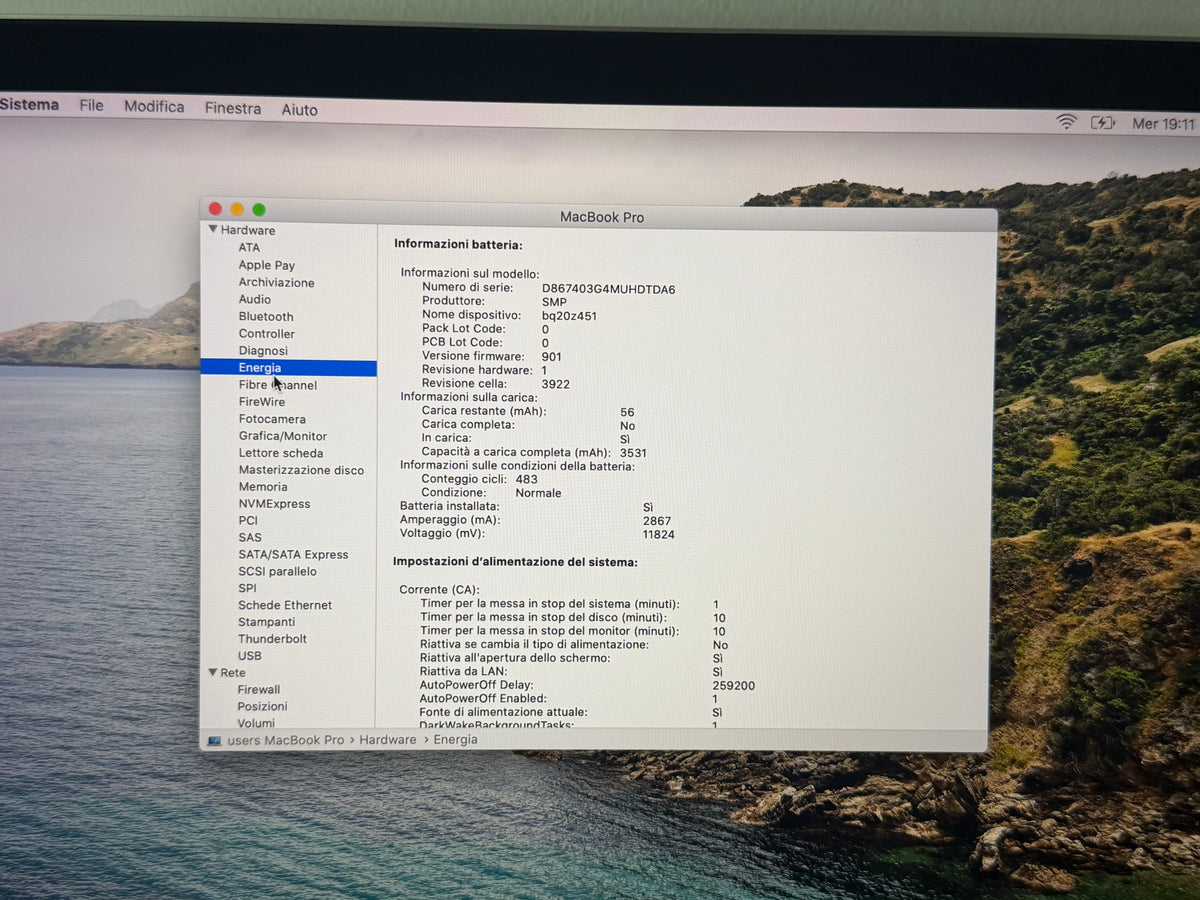
Task: Click the small computer icon in path bar
Action: click(214, 741)
